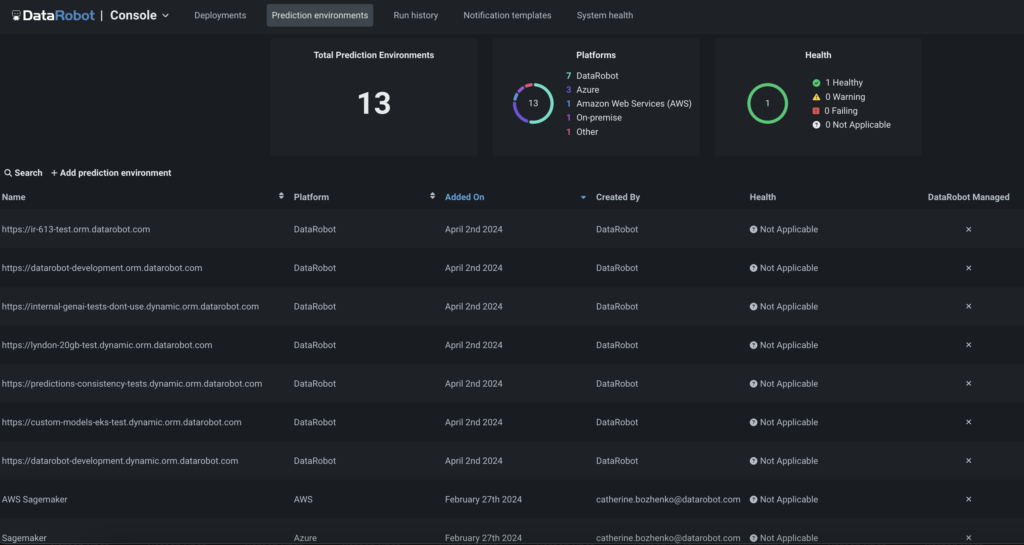
Task: Select the lyndon-20gb-test environment row
Action: point(107,345)
